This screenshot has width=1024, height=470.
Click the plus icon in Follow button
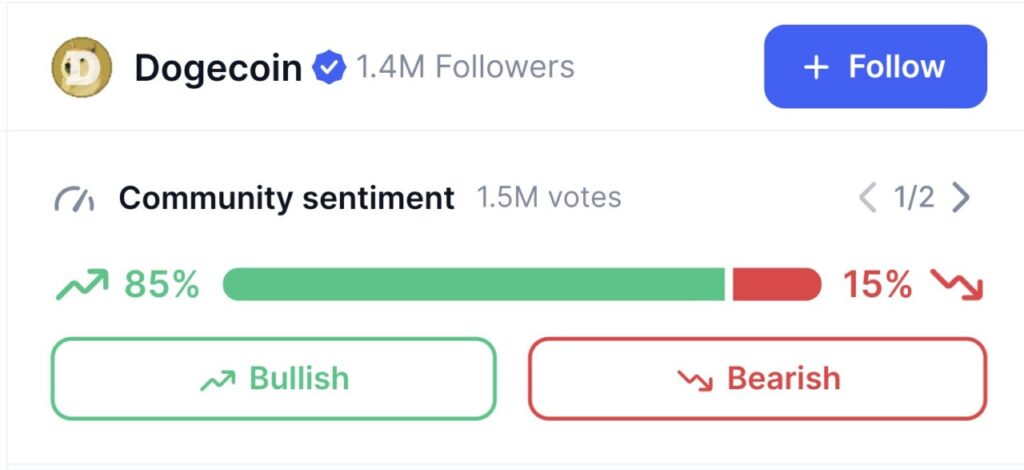[x=817, y=67]
